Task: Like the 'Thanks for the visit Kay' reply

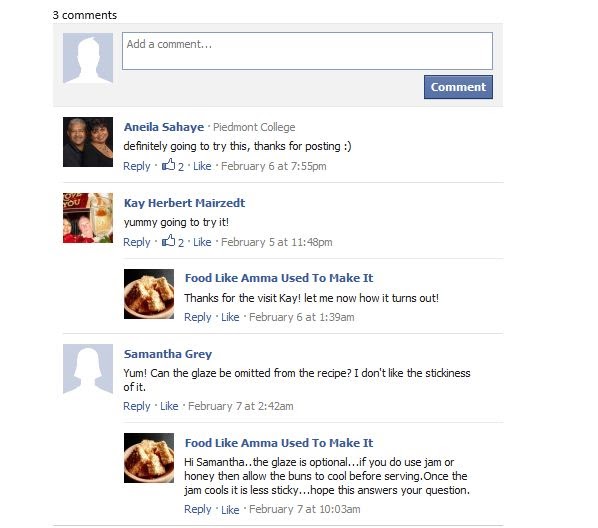Action: [x=230, y=317]
